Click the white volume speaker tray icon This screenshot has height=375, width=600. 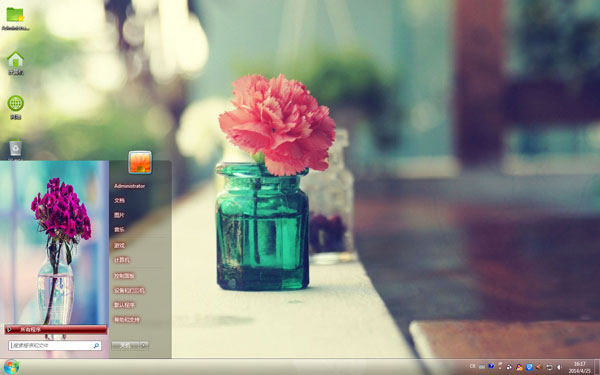559,367
